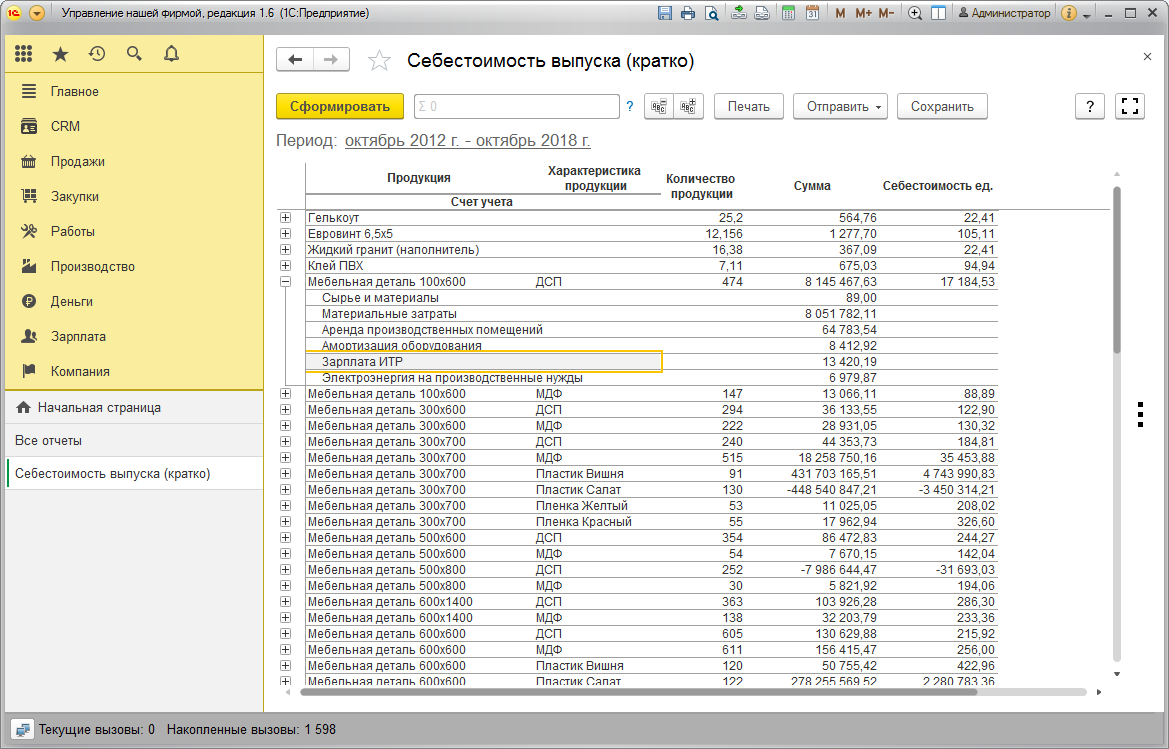Click the sum field showing Σ 0
The image size is (1169, 749).
517,107
